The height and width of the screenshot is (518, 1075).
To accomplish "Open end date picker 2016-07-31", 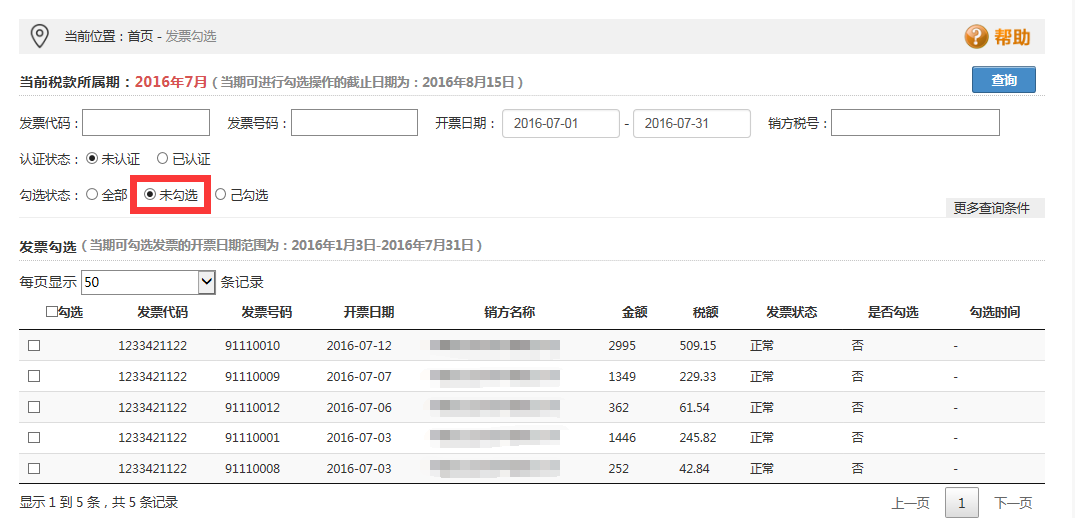I will tap(692, 123).
